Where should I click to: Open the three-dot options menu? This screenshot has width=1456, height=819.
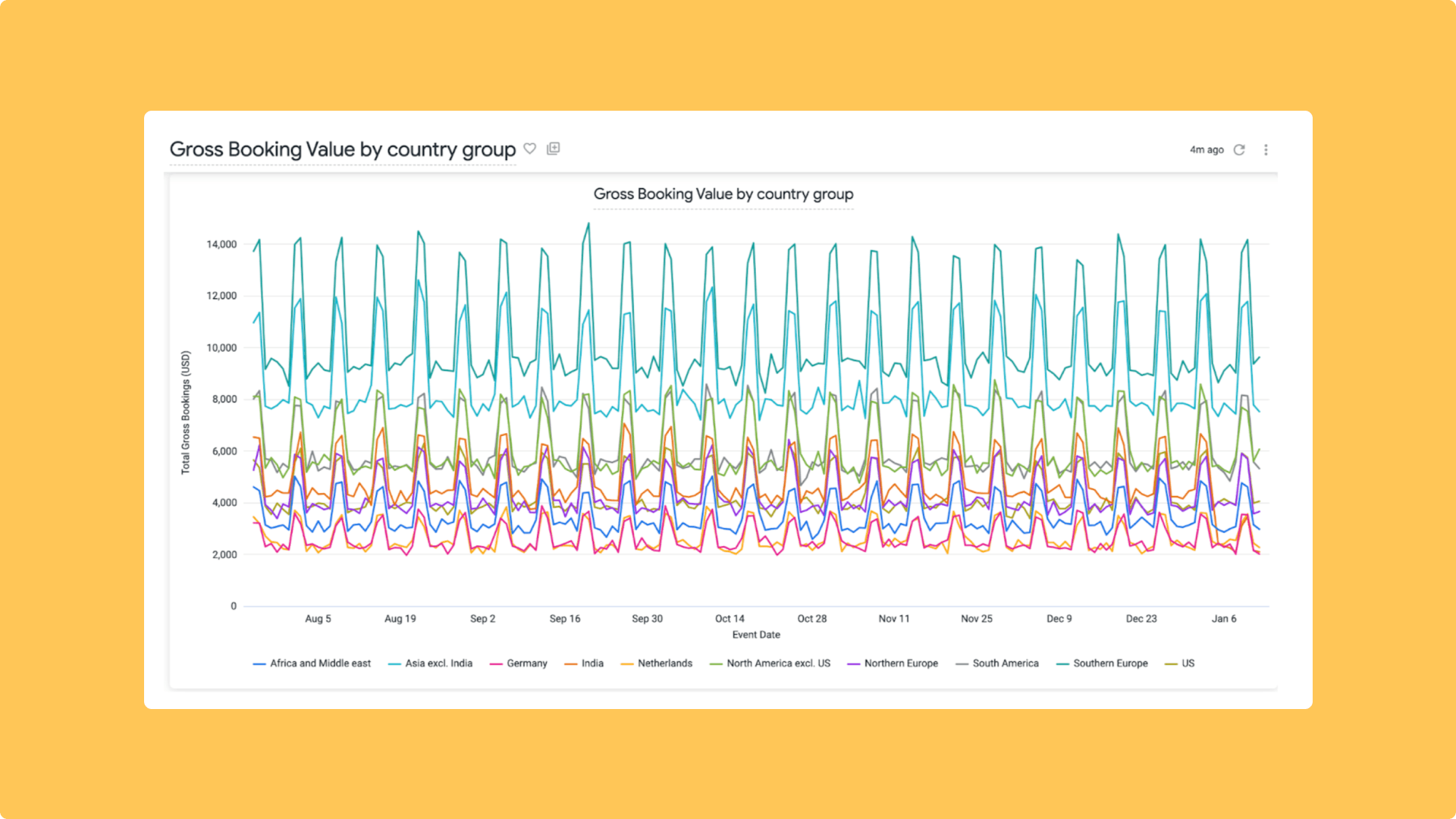coord(1266,150)
